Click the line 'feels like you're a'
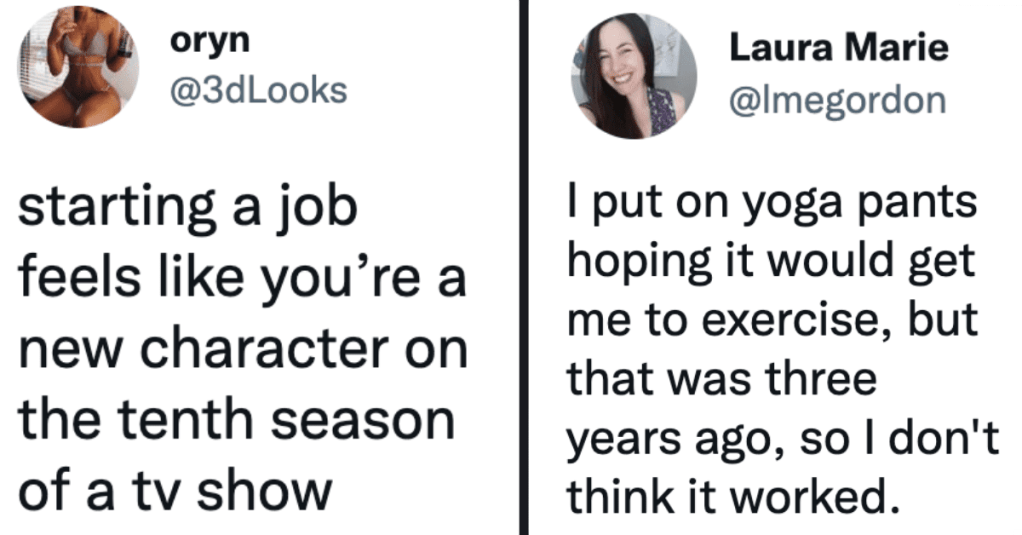This screenshot has width=1022, height=535. coord(242,279)
